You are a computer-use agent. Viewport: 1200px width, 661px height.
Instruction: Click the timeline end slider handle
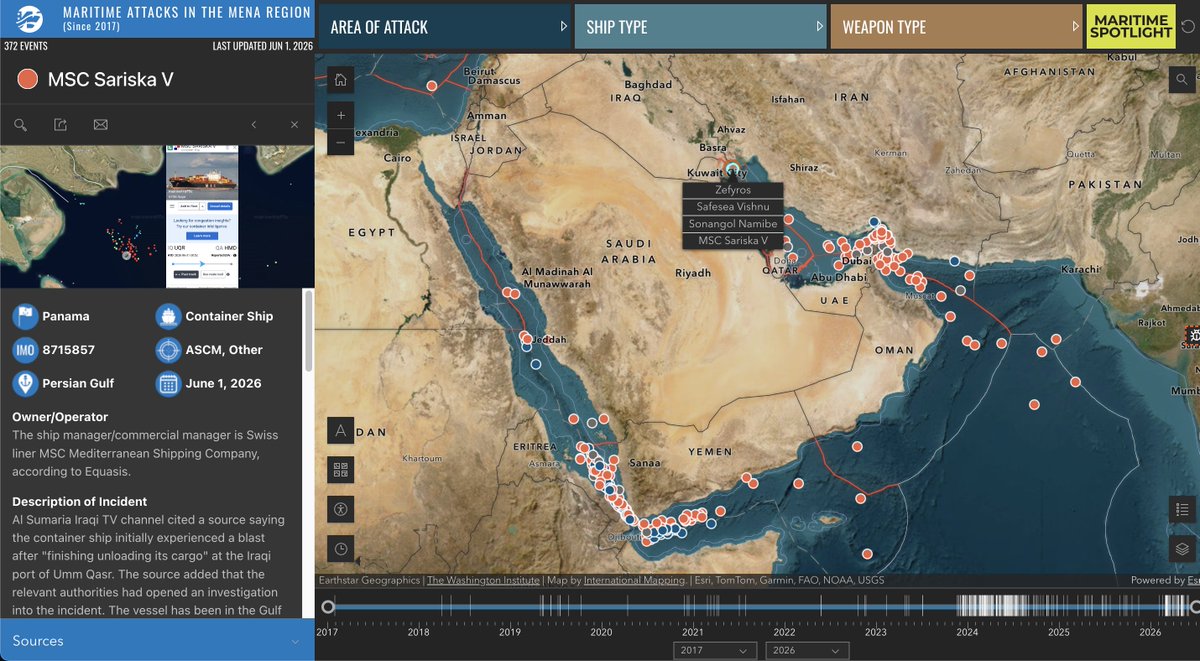point(1194,606)
